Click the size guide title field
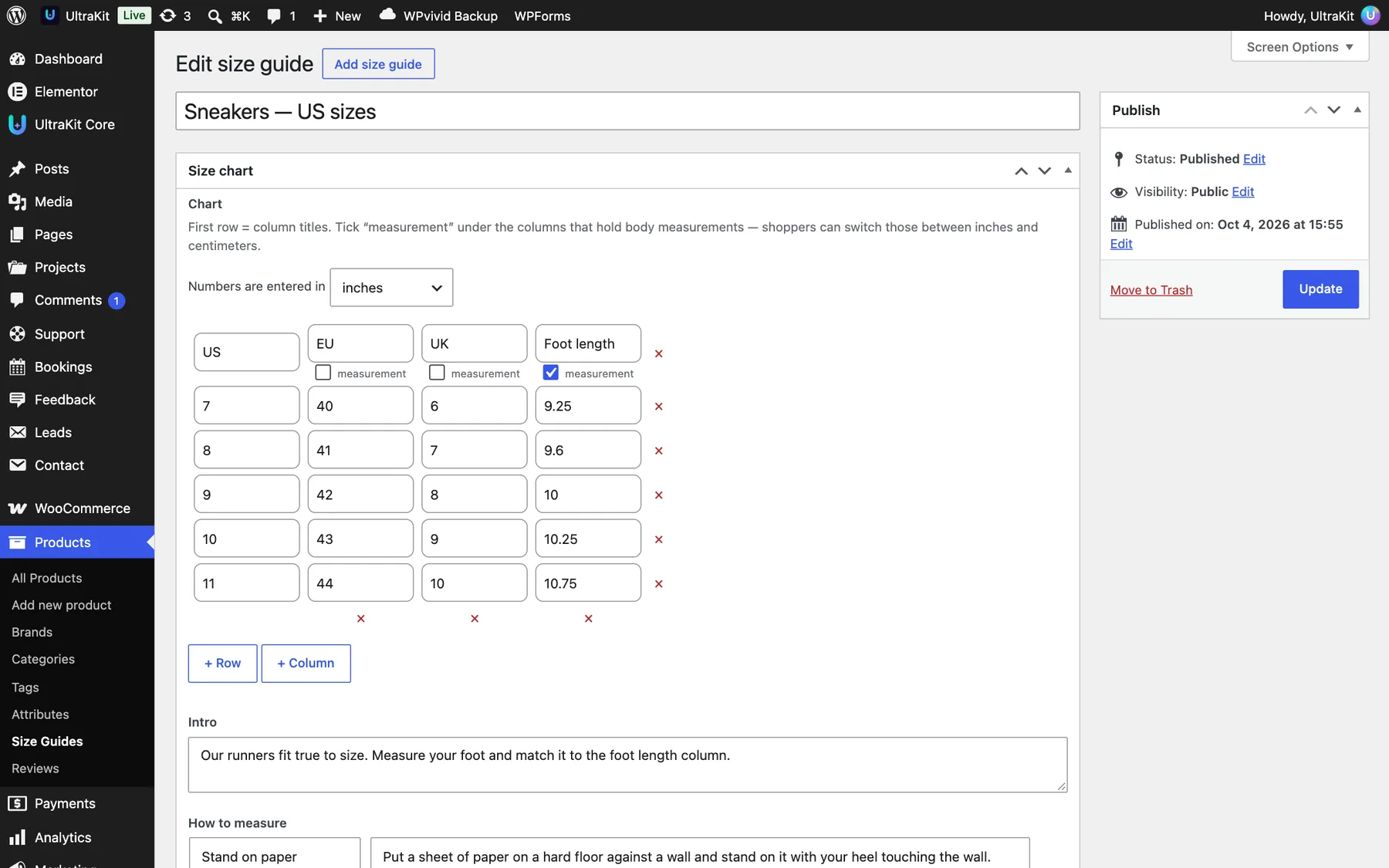The width and height of the screenshot is (1389, 868). click(x=627, y=111)
